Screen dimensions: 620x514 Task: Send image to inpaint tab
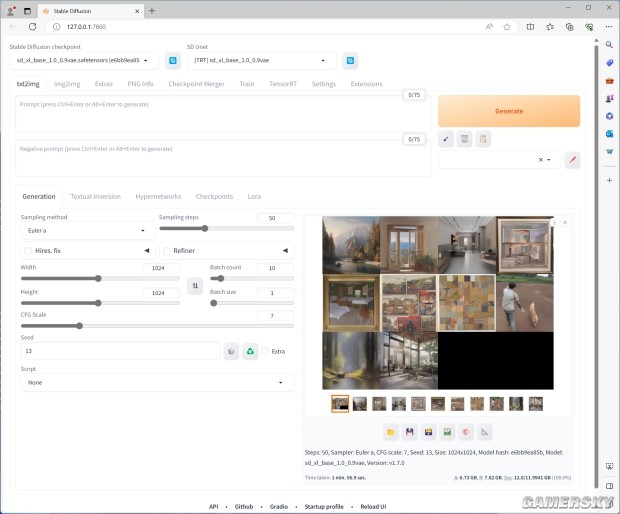click(466, 432)
